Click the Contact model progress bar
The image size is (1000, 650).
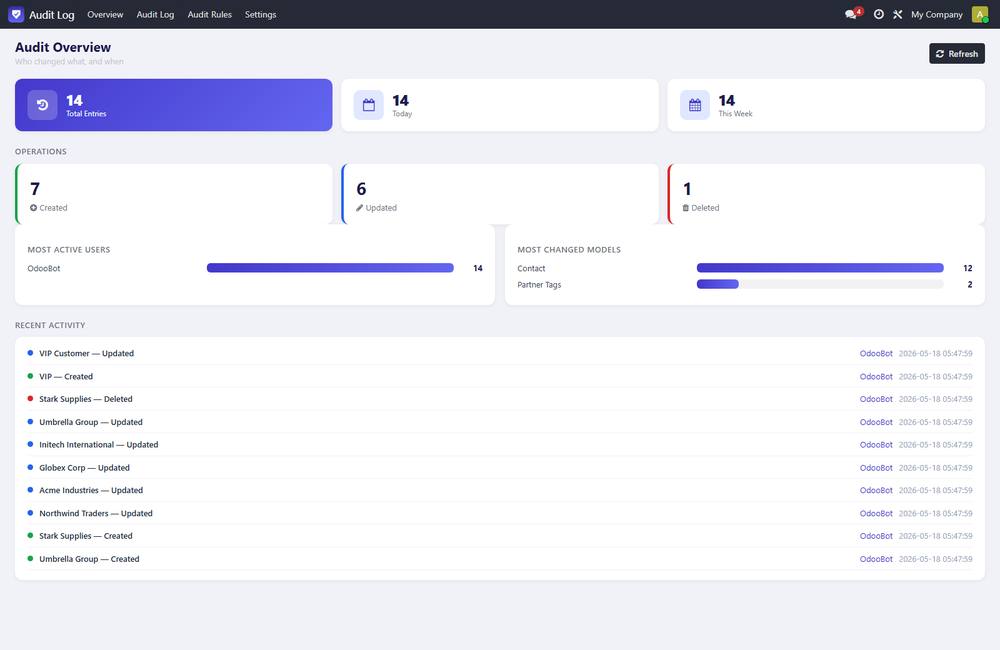coord(820,268)
